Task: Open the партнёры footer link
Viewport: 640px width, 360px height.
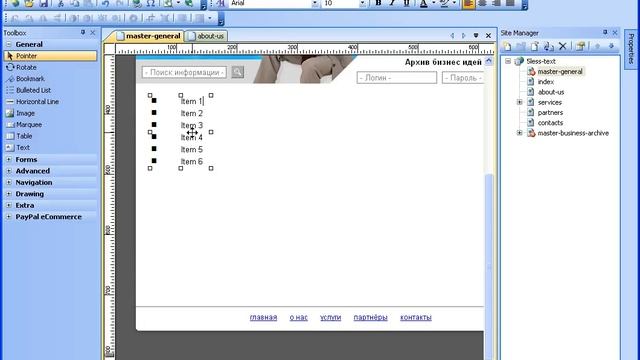Action: 370,317
